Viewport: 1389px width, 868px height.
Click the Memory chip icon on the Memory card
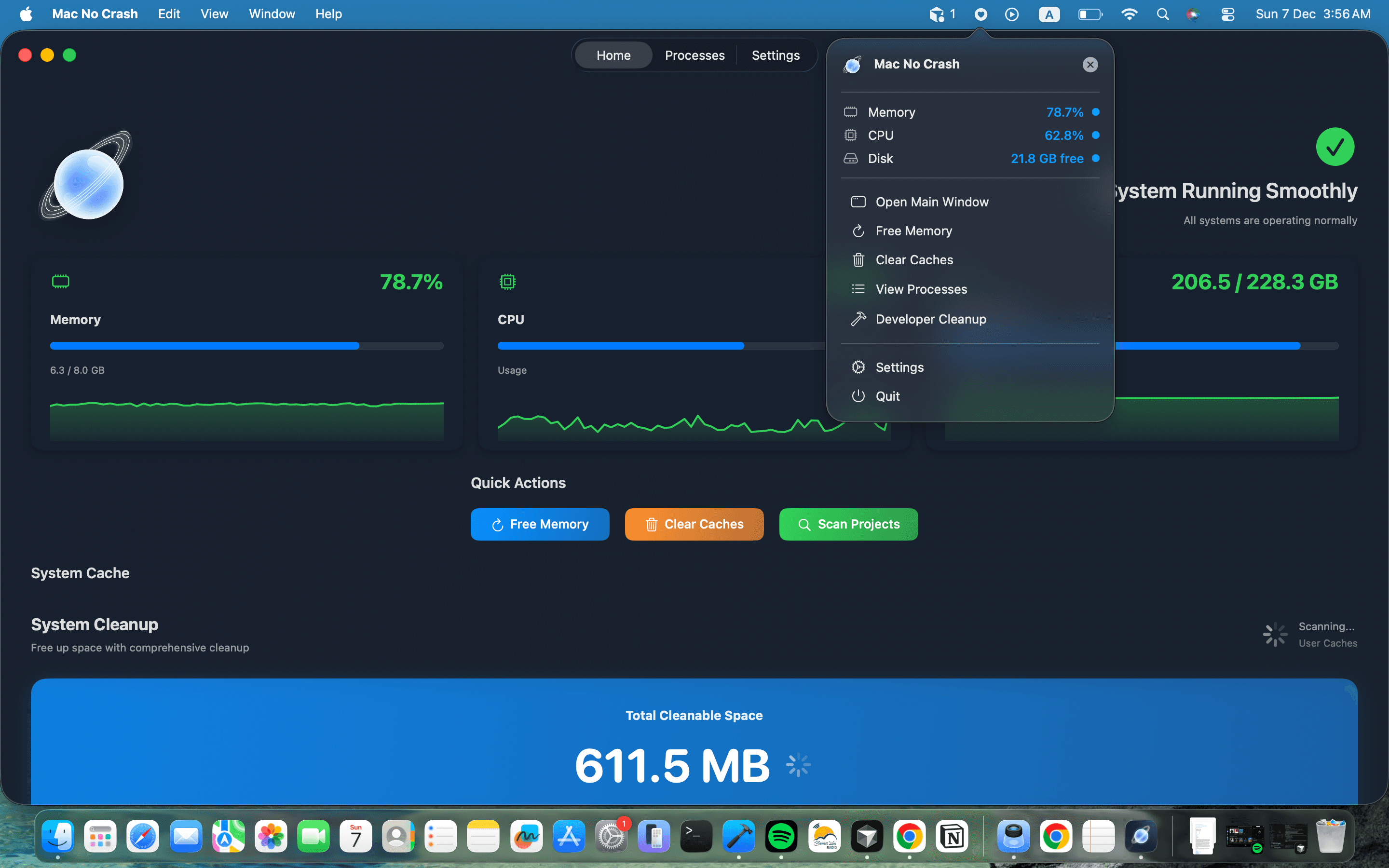(60, 281)
